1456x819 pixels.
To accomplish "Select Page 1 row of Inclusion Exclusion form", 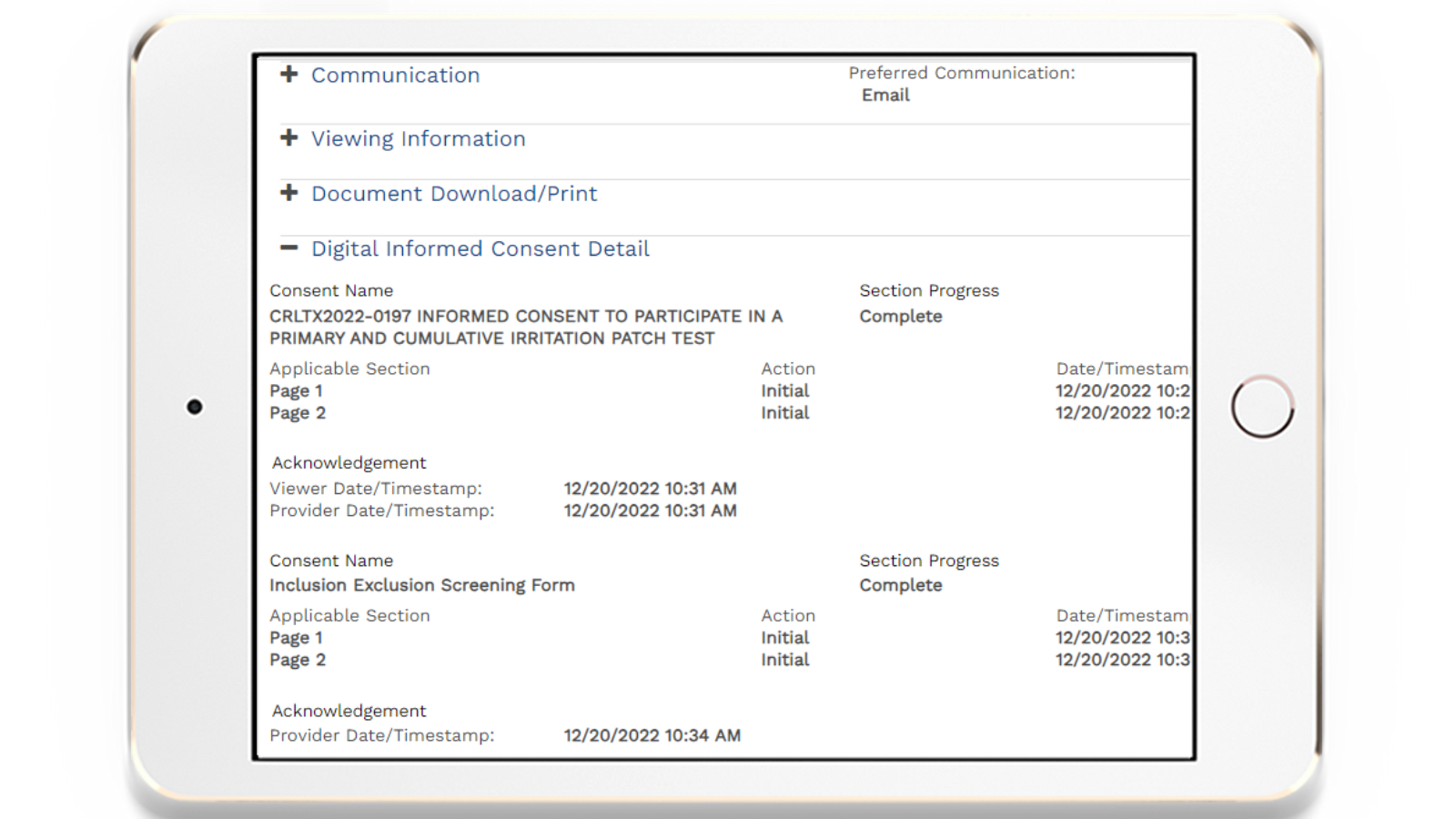I will click(x=296, y=638).
